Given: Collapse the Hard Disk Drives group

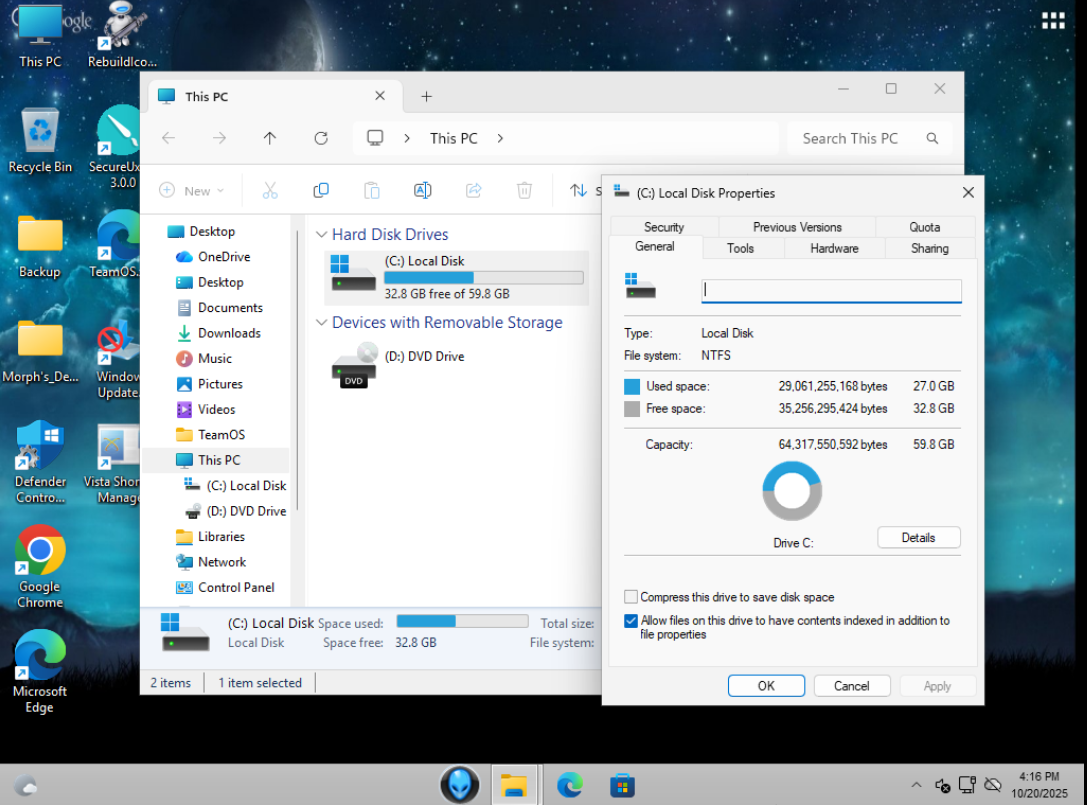Looking at the screenshot, I should pos(321,235).
